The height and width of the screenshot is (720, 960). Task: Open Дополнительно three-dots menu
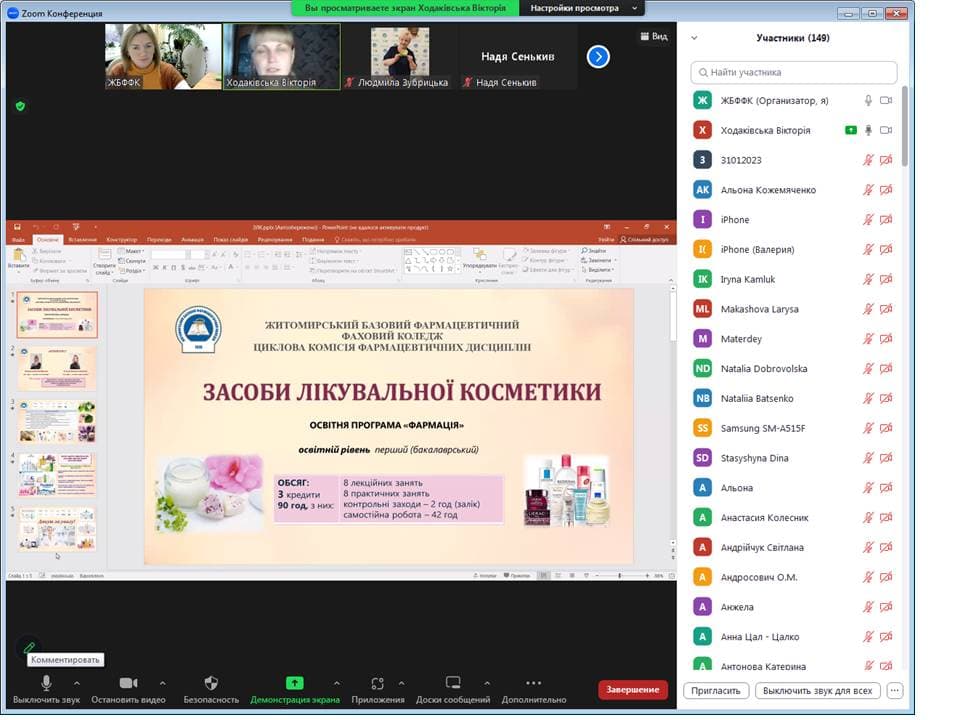click(x=533, y=689)
